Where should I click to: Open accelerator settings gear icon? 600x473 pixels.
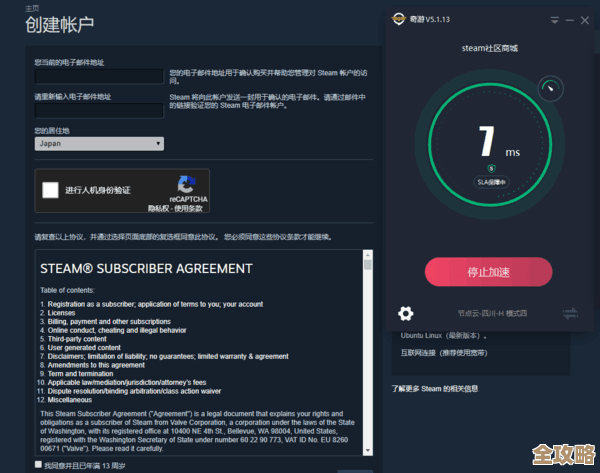click(x=406, y=313)
